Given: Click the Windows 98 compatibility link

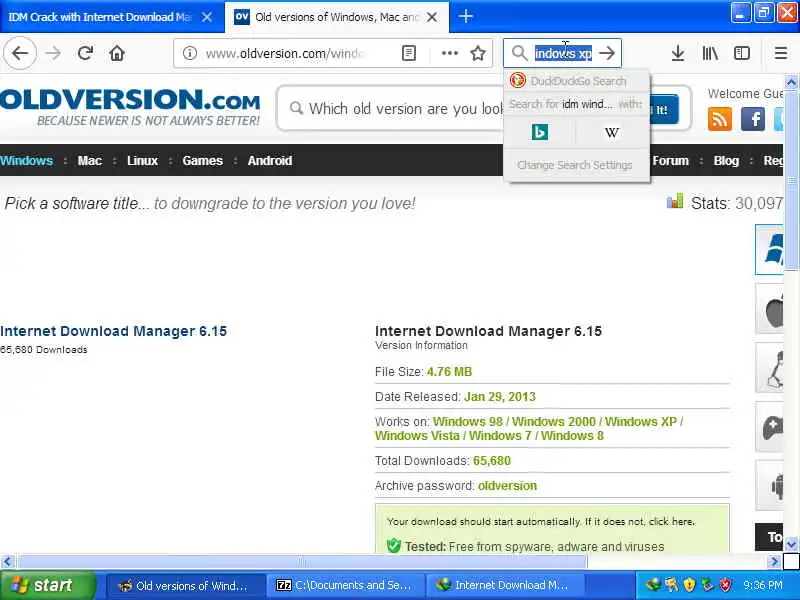Looking at the screenshot, I should (468, 422).
